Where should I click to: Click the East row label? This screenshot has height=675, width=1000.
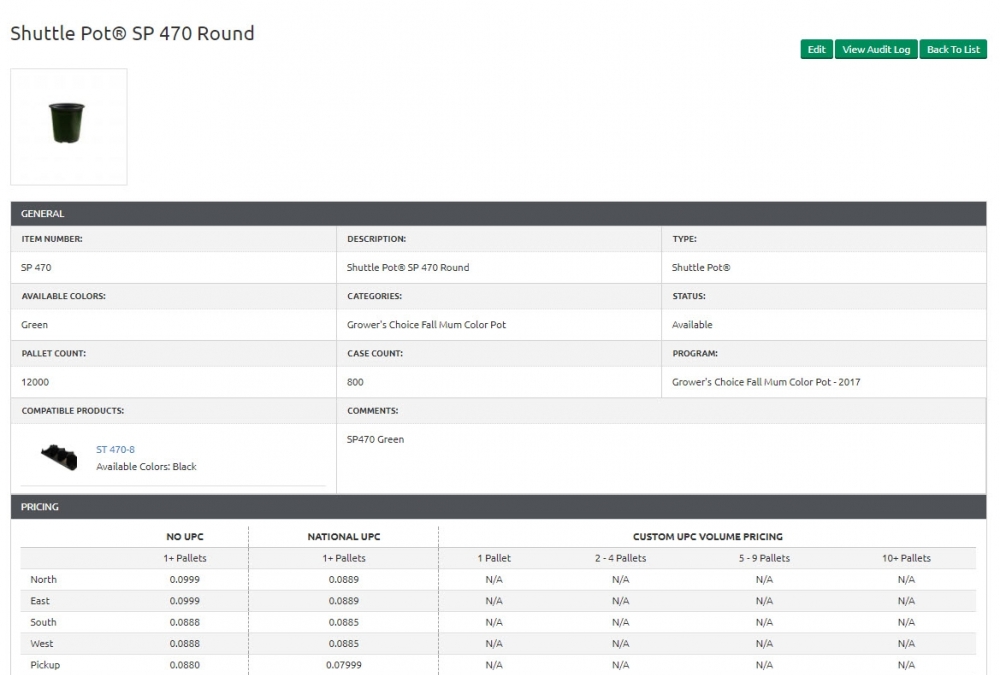[x=40, y=601]
